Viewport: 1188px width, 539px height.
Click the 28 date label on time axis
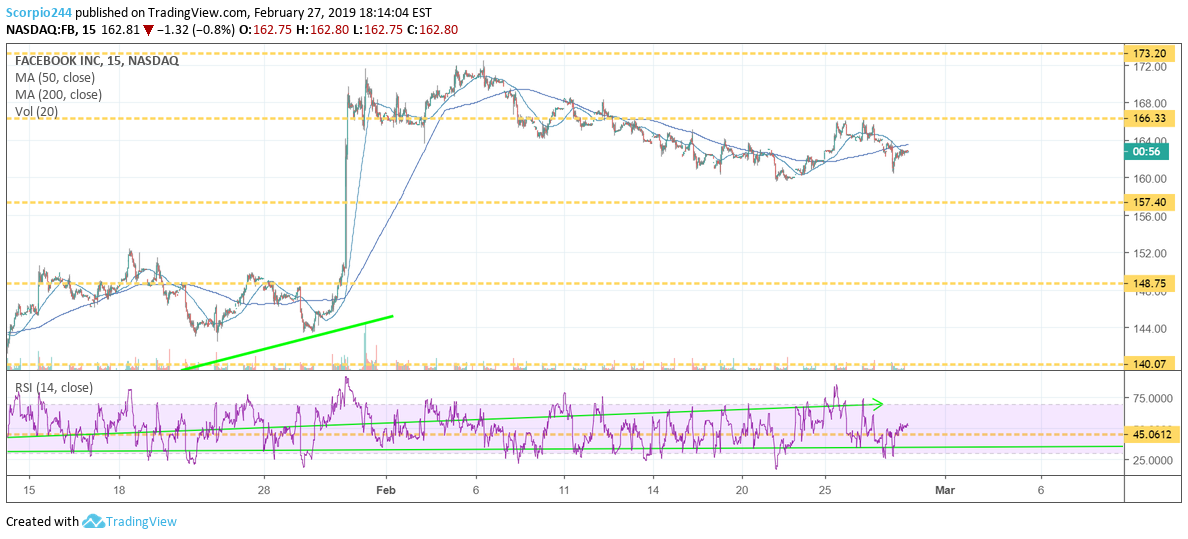(264, 489)
